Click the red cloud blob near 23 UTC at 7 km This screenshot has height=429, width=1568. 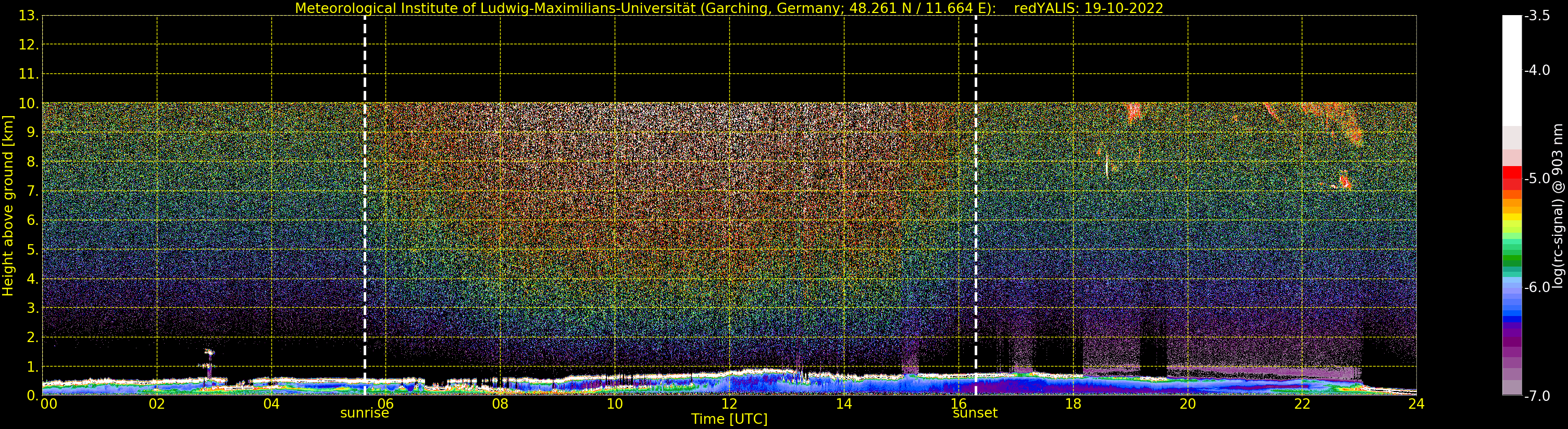pyautogui.click(x=1345, y=183)
